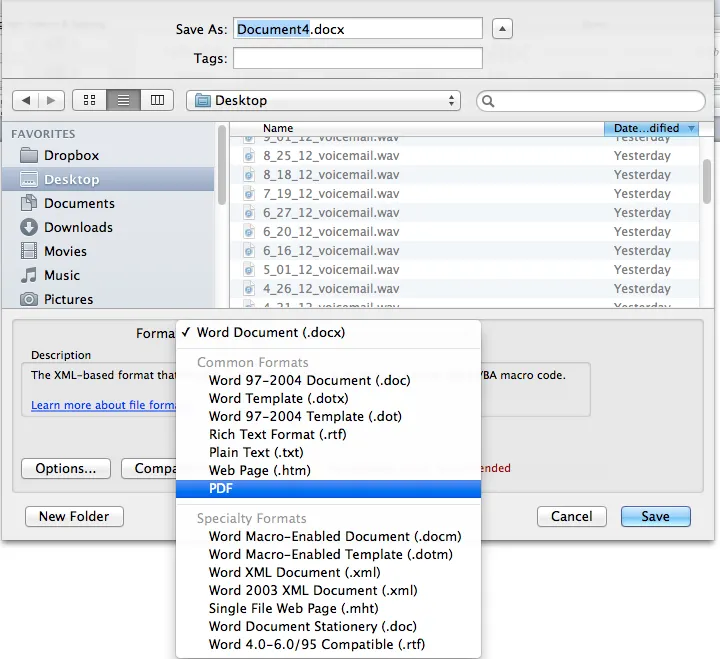The height and width of the screenshot is (659, 720).
Task: Click the Save As filename field
Action: pos(358,28)
